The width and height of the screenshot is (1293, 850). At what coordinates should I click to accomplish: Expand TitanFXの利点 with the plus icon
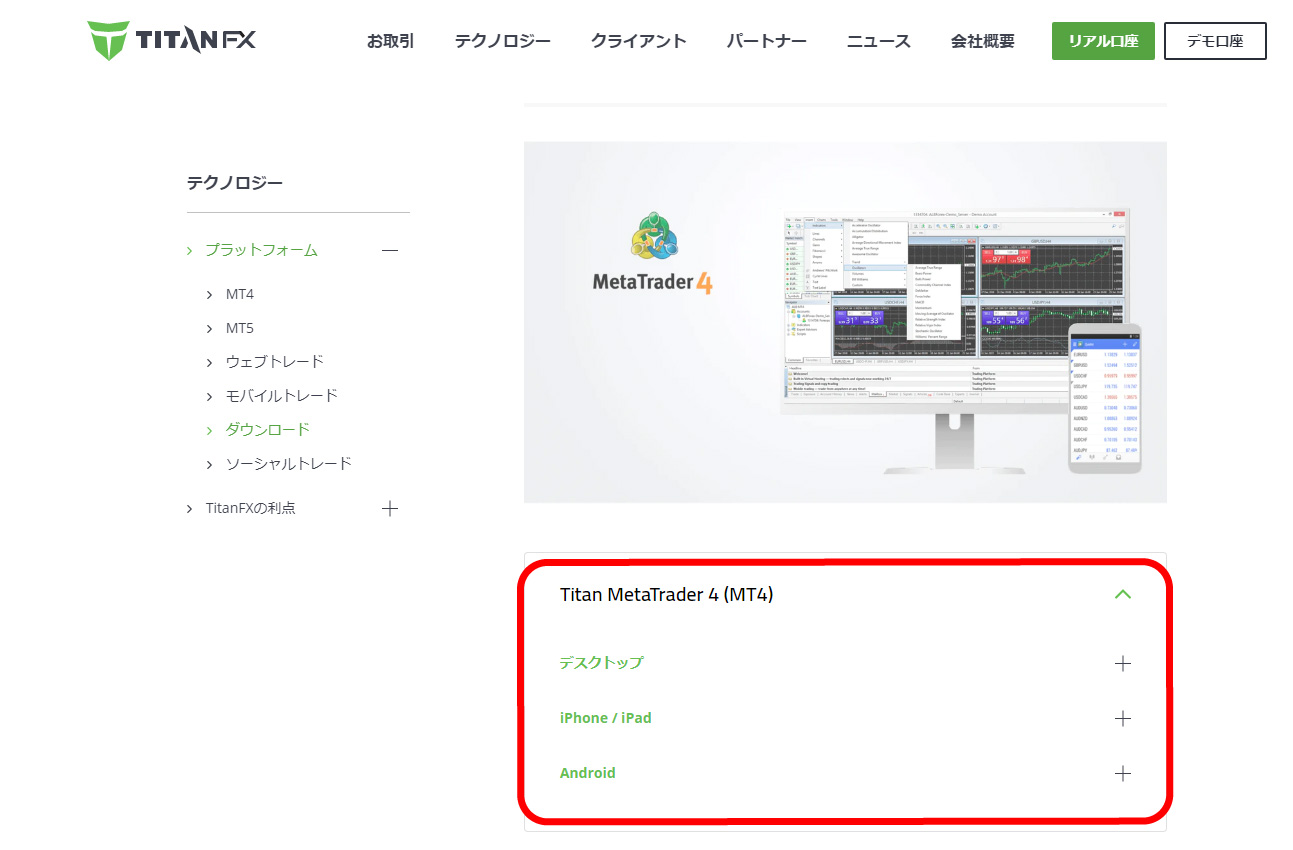(x=390, y=508)
